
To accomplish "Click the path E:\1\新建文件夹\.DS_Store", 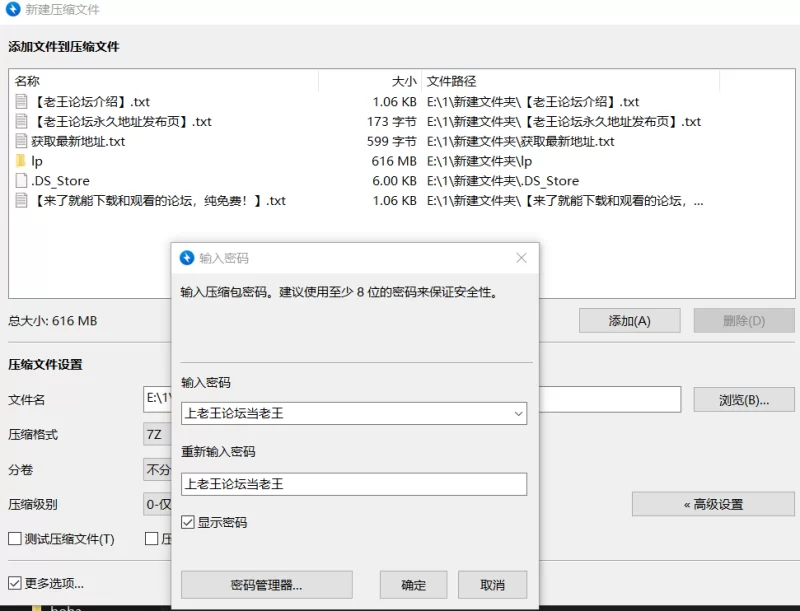I will [x=503, y=181].
